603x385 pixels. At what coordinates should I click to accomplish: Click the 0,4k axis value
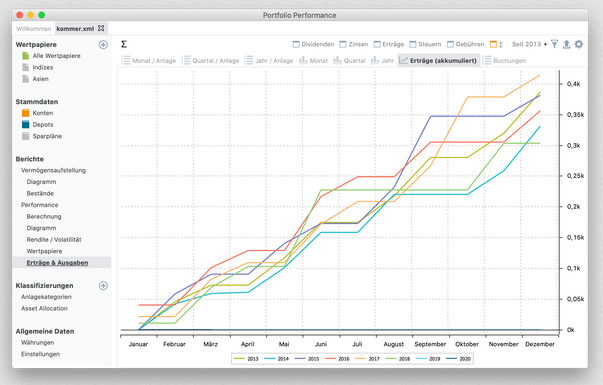point(573,84)
